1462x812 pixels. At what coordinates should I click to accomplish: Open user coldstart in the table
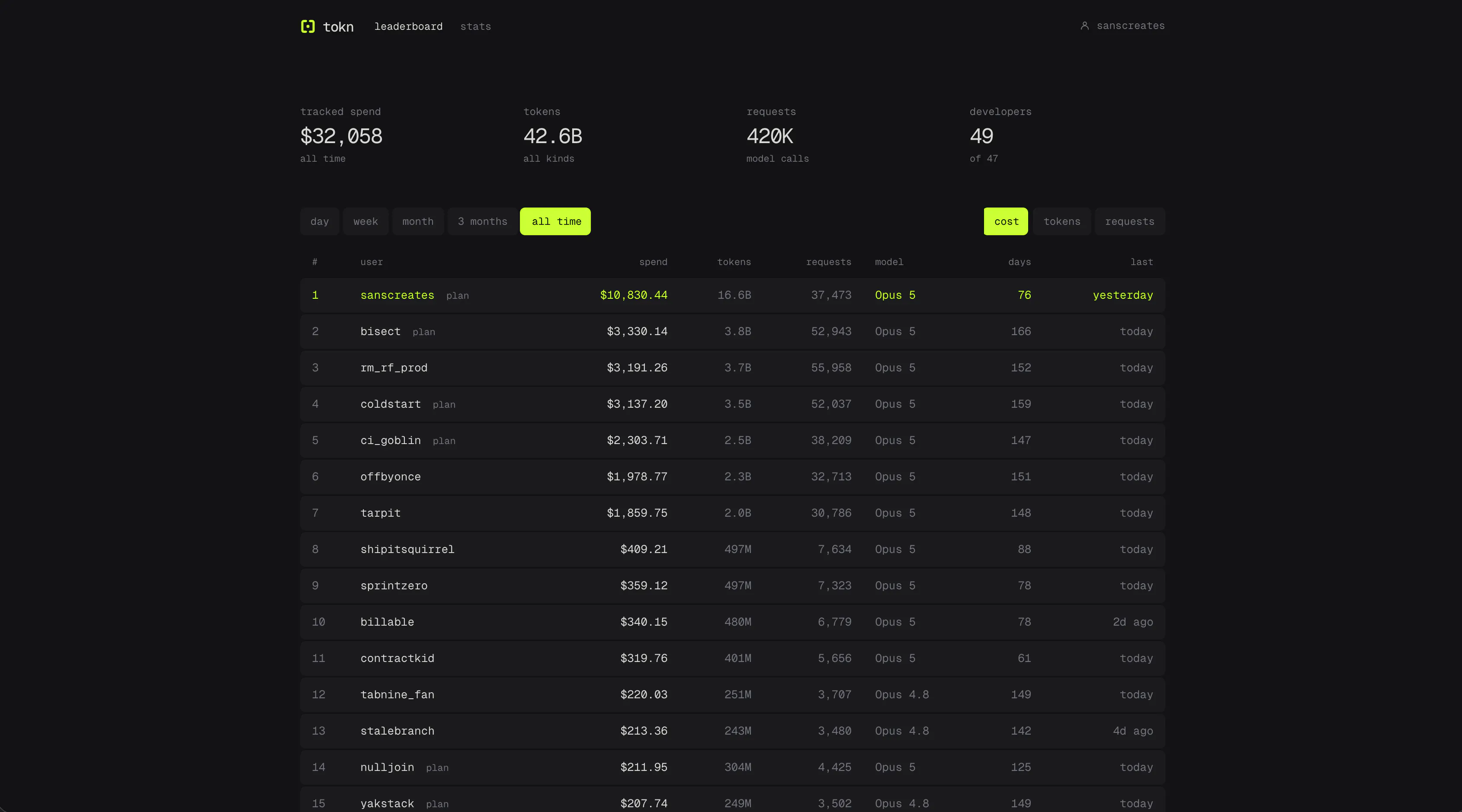point(391,404)
